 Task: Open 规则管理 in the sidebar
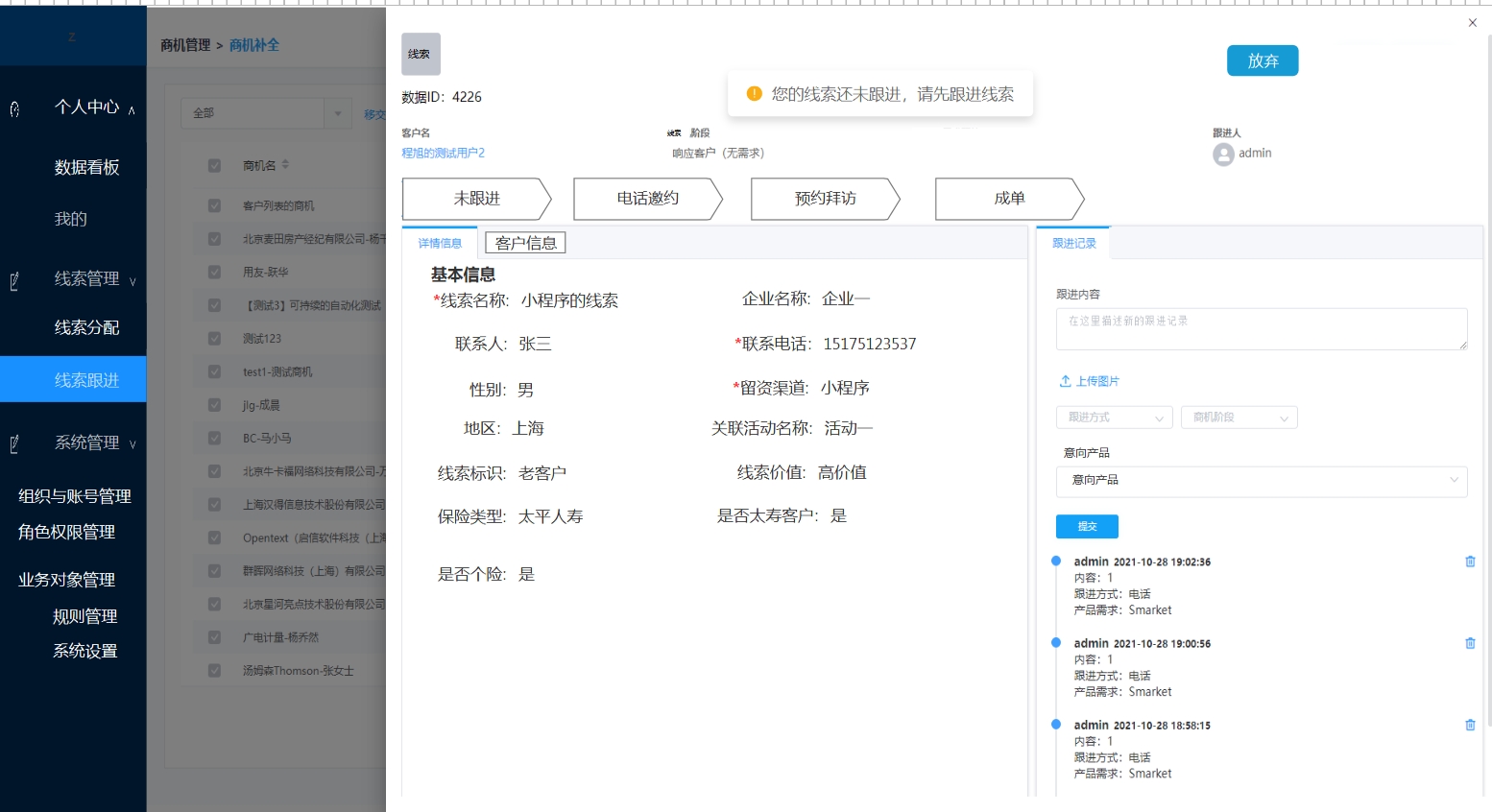[84, 616]
